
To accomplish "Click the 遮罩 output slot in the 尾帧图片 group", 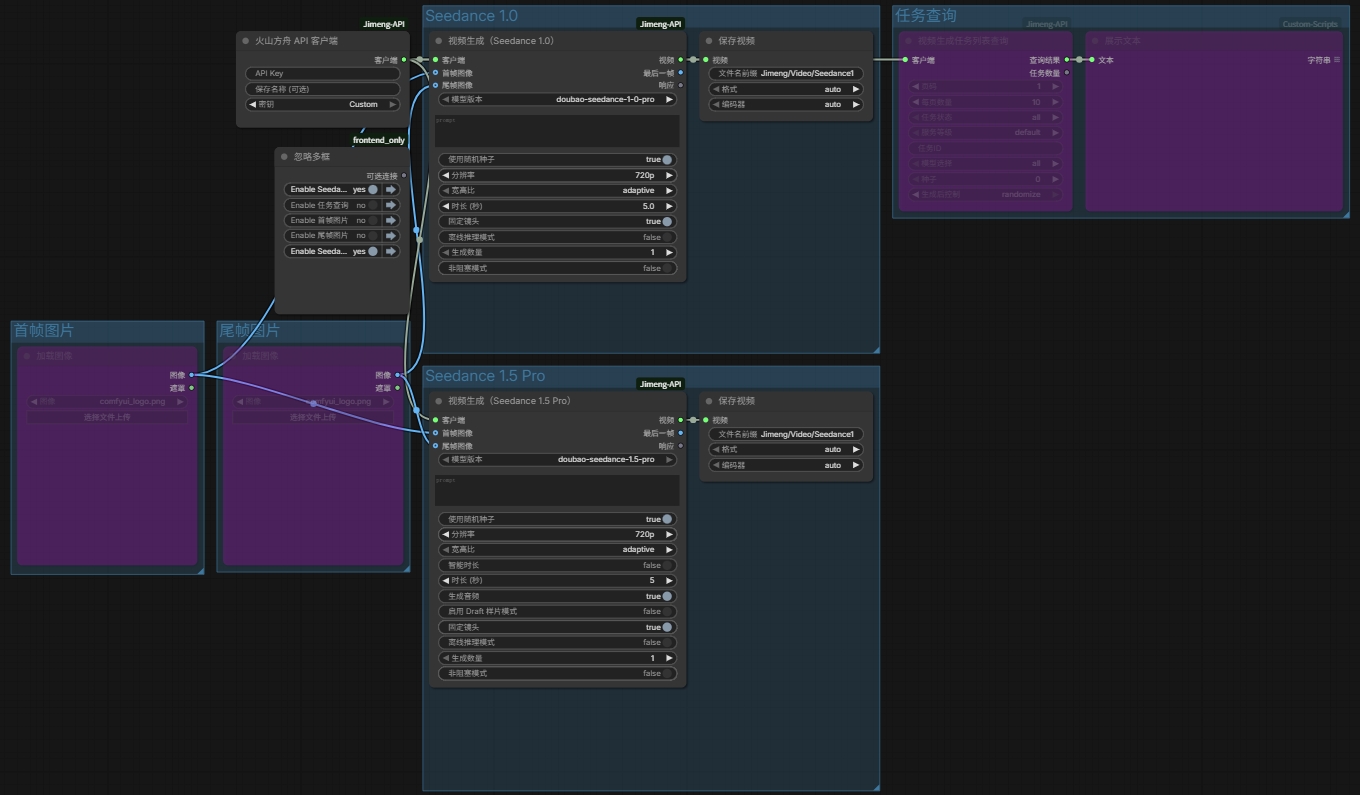I will pos(397,388).
